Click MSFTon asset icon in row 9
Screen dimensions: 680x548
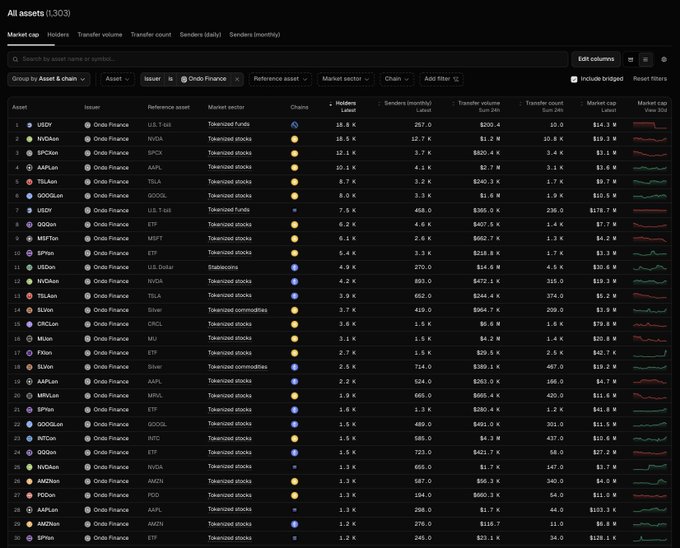[29, 238]
